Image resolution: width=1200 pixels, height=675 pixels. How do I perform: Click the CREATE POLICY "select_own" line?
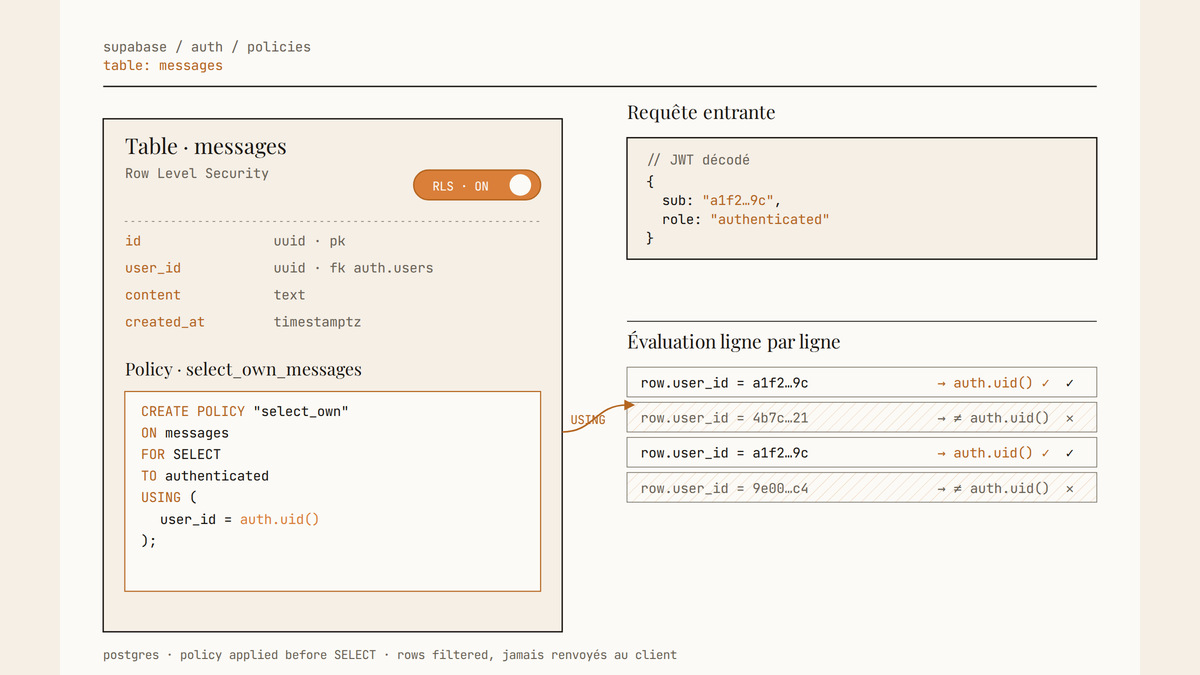click(x=245, y=411)
